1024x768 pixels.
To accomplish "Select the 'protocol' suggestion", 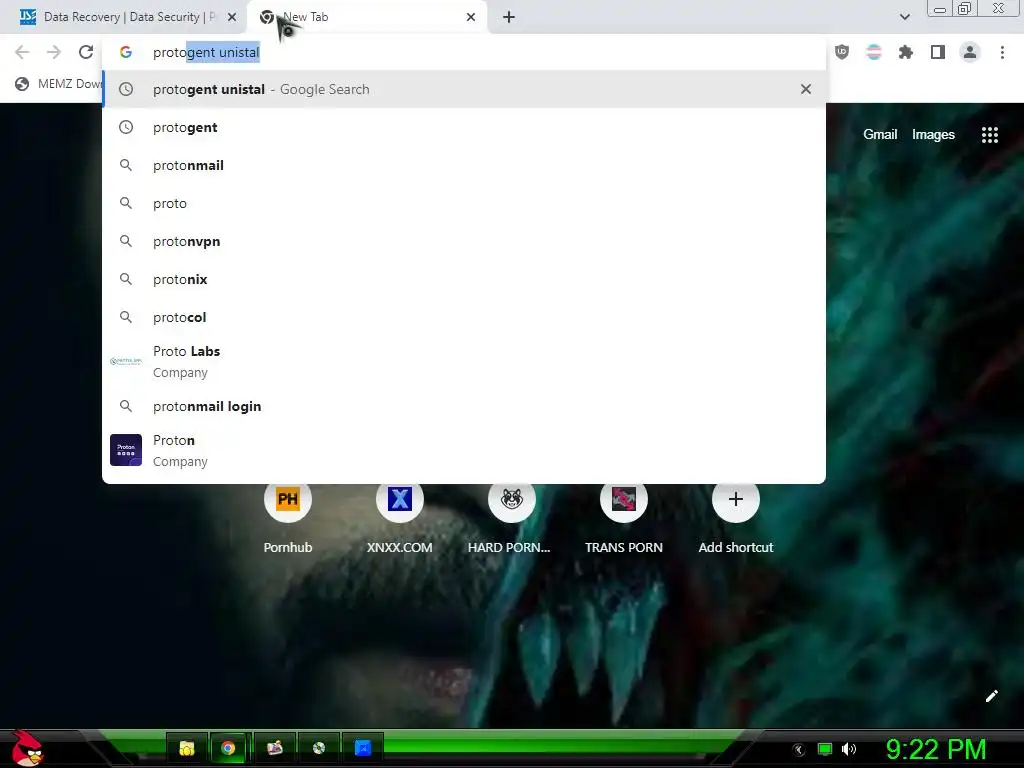I will tap(464, 317).
